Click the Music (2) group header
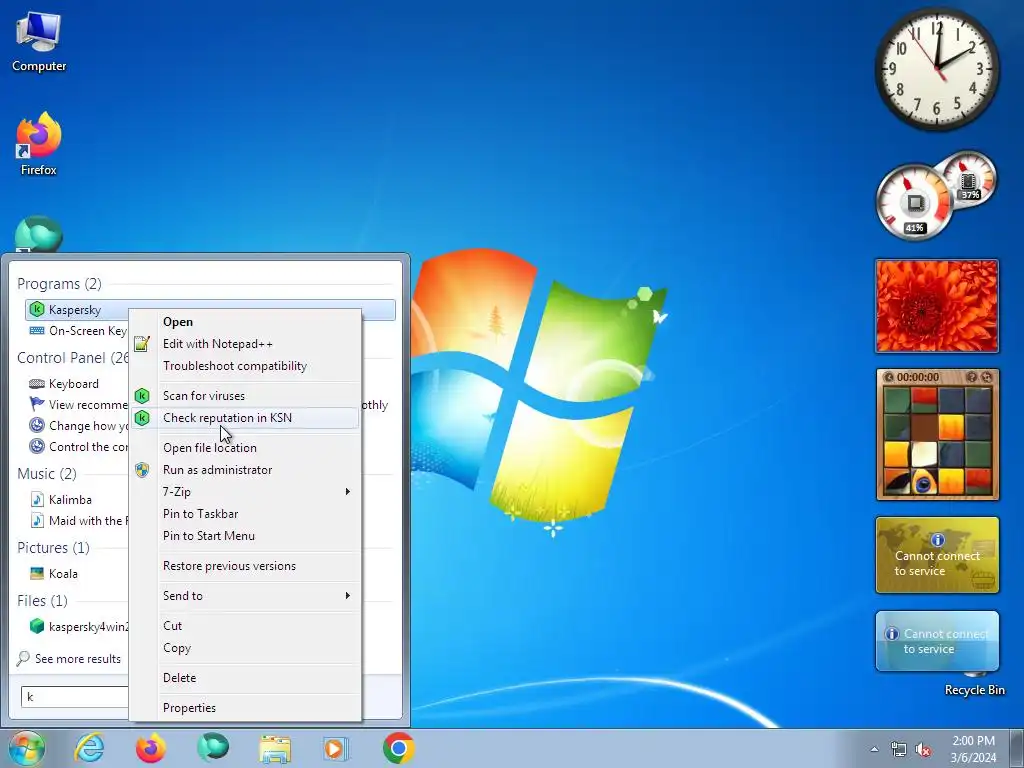 [x=47, y=473]
